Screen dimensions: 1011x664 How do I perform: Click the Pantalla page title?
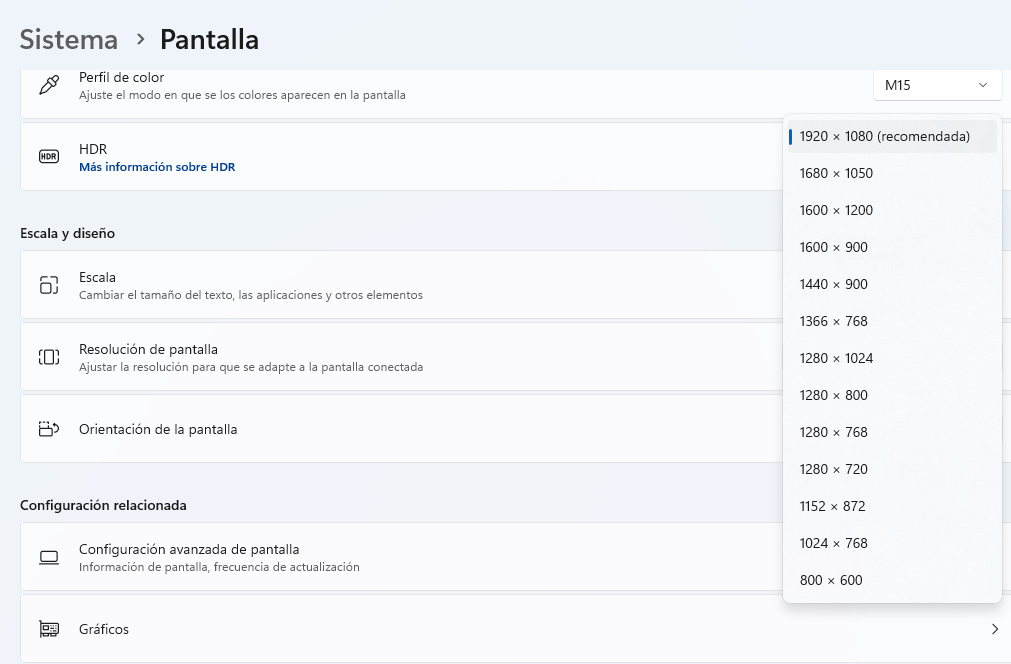pos(210,39)
